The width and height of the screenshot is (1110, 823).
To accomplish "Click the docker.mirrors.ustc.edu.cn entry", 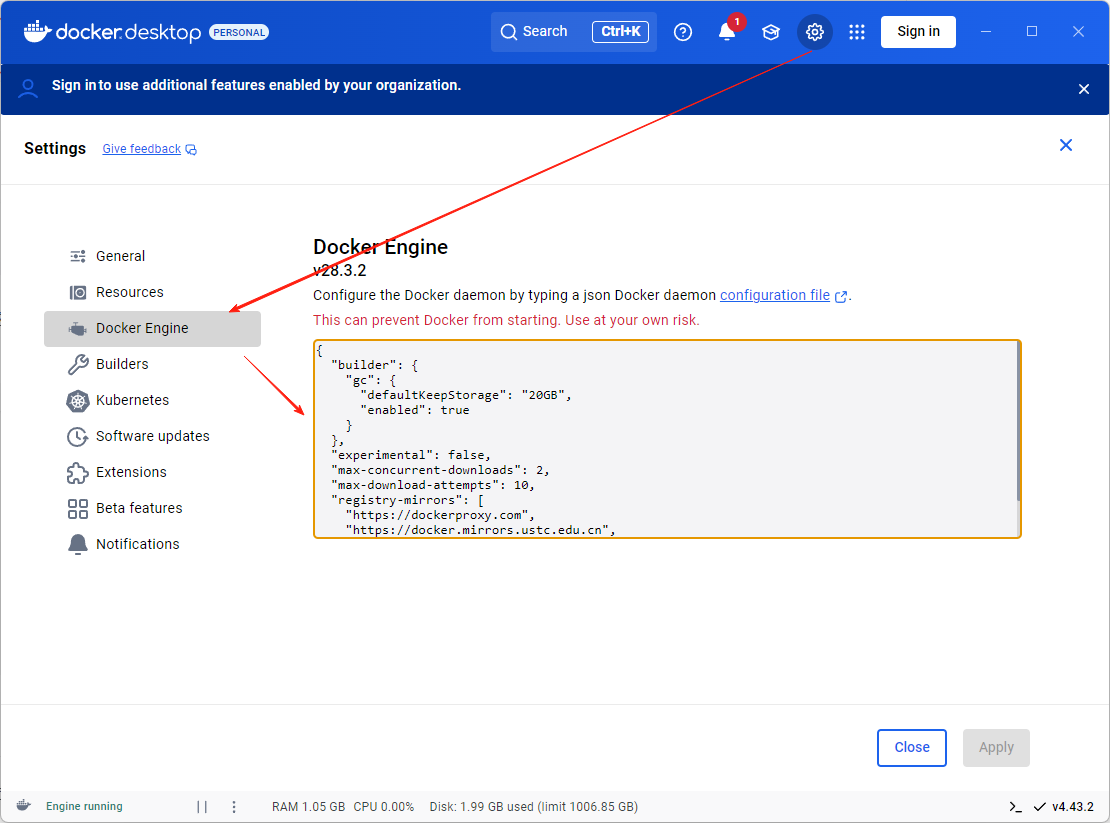I will click(x=480, y=530).
